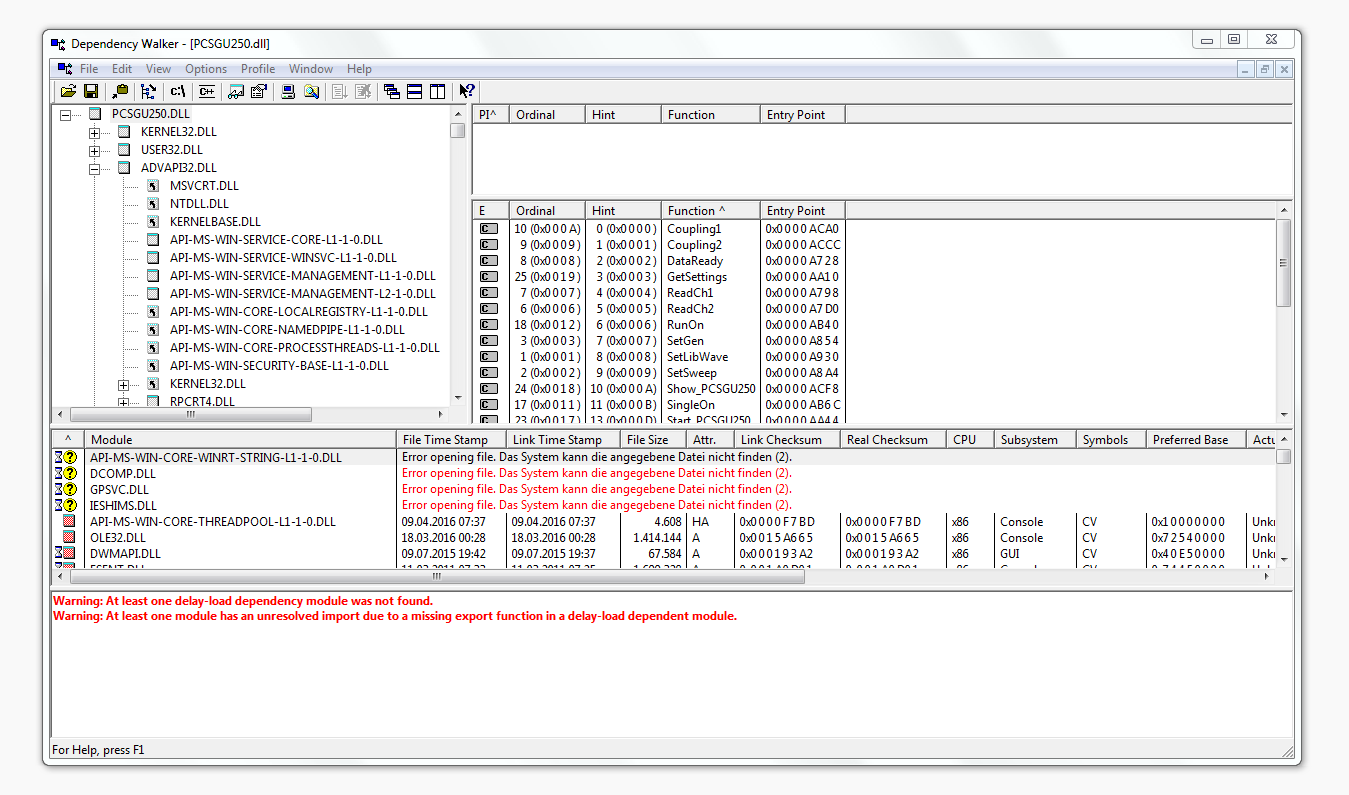Click the tree pane horizontal scrollbar
The image size is (1349, 795).
tap(250, 414)
